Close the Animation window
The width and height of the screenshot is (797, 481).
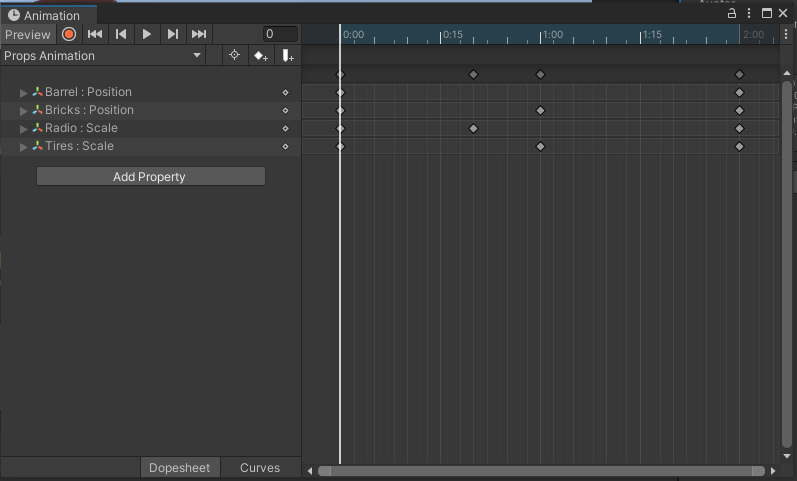[783, 13]
